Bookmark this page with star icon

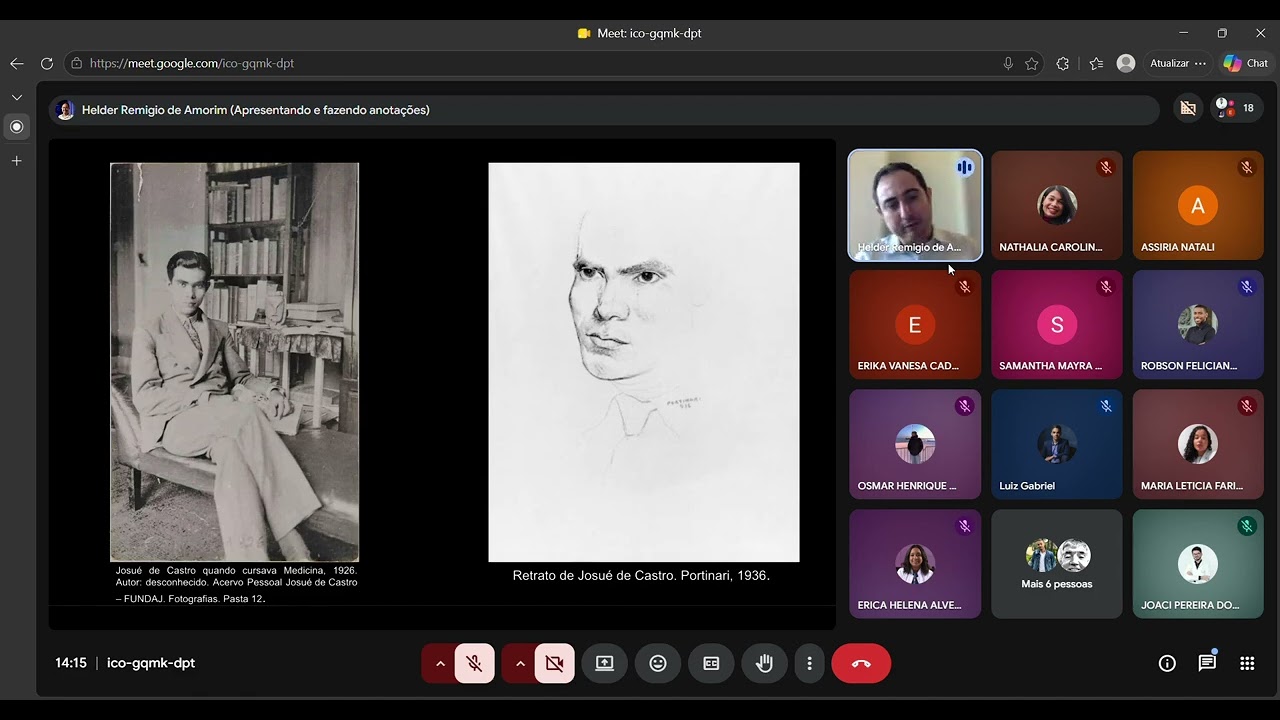(1032, 63)
